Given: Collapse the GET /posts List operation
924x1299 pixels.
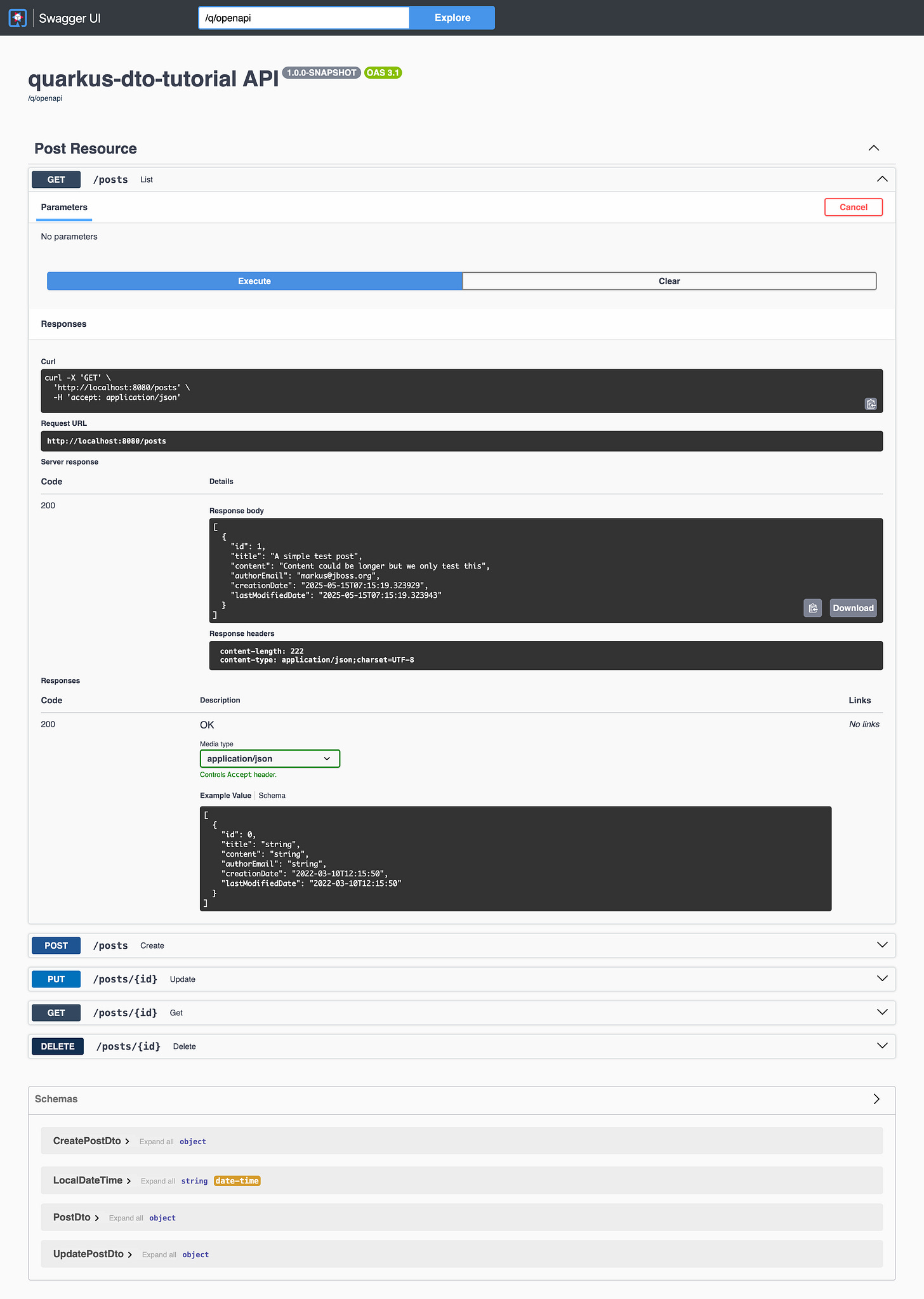Looking at the screenshot, I should pyautogui.click(x=882, y=179).
